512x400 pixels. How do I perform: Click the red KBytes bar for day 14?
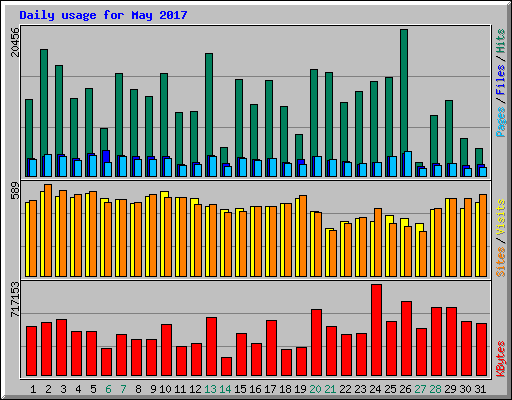pyautogui.click(x=226, y=367)
